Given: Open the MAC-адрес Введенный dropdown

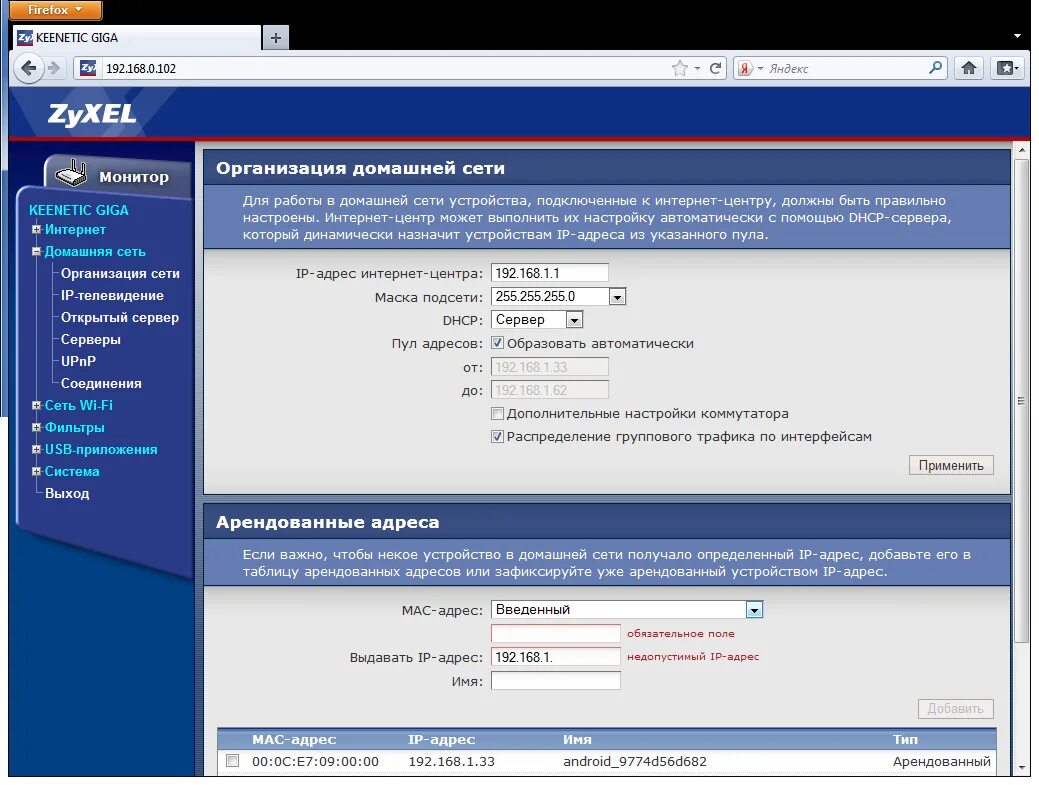Looking at the screenshot, I should click(x=627, y=609).
